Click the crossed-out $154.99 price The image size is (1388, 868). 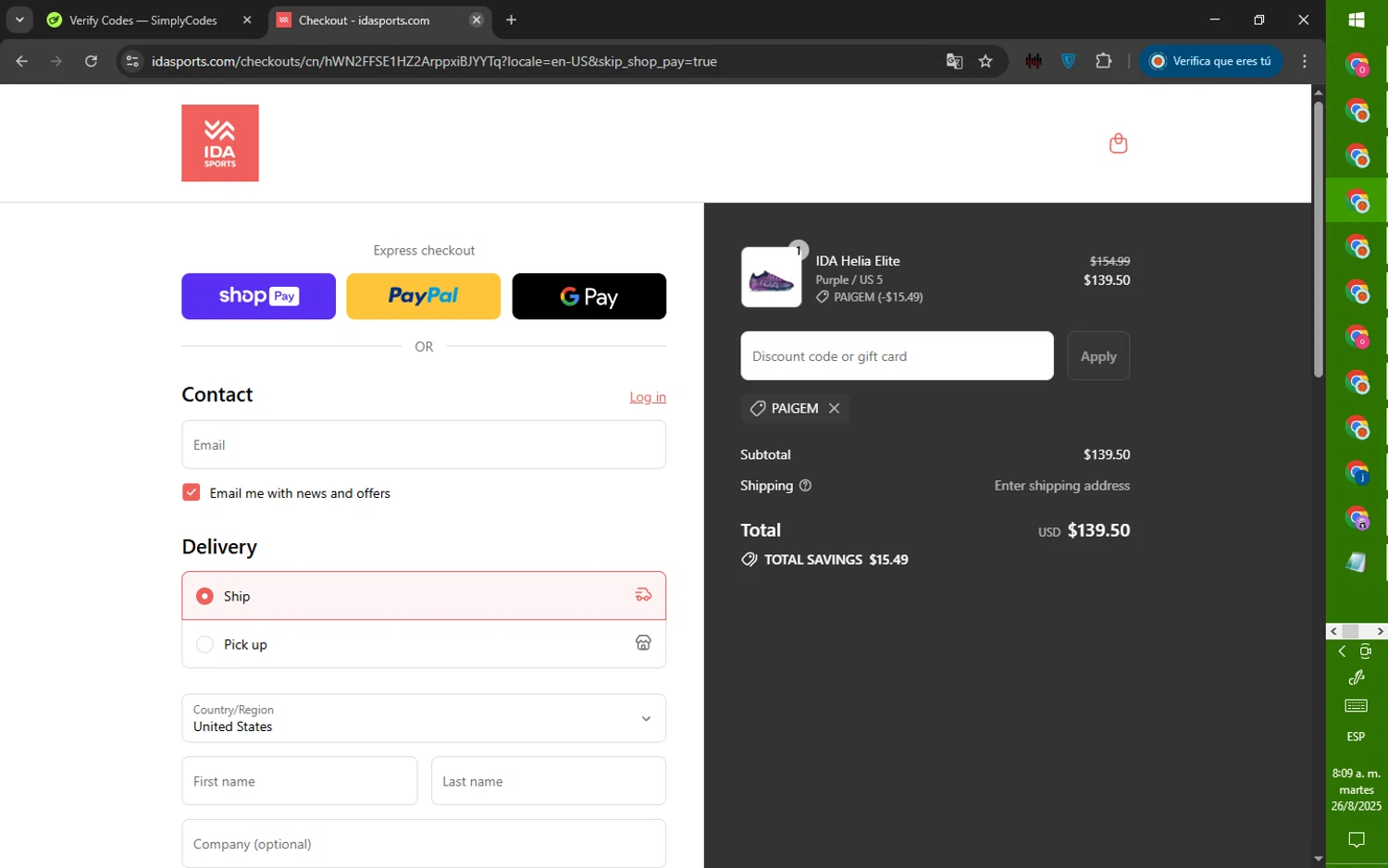coord(1109,261)
